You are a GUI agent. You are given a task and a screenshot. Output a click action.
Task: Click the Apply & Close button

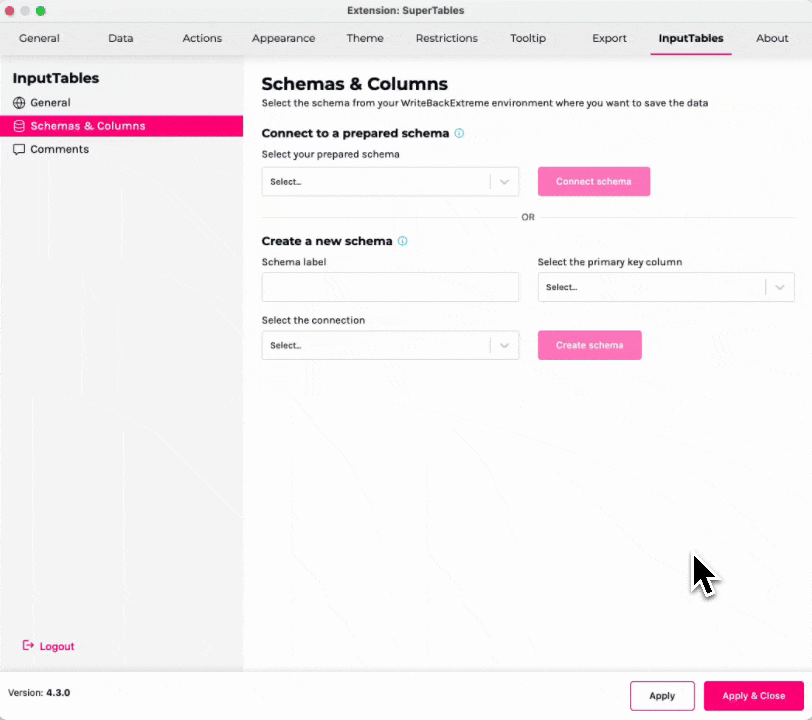pos(753,696)
